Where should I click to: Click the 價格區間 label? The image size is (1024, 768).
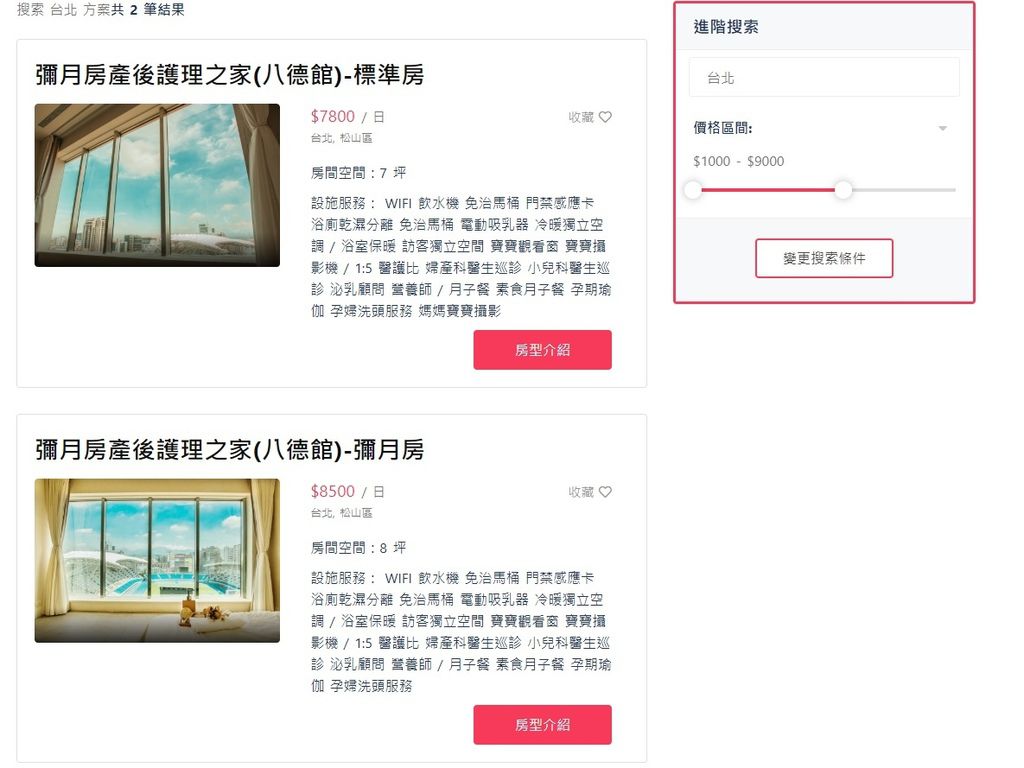[722, 128]
